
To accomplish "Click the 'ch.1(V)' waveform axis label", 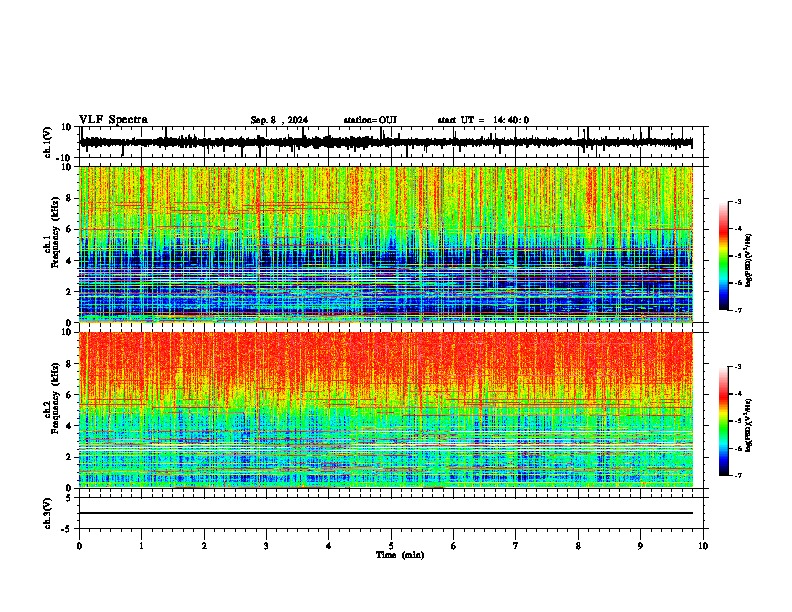I will 48,143.
